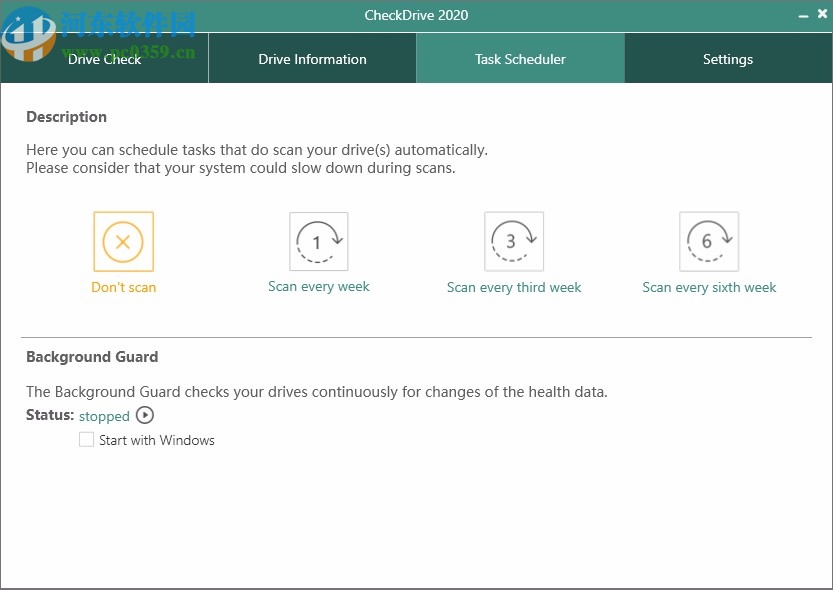
Task: Click the Don't scan label
Action: tap(124, 287)
